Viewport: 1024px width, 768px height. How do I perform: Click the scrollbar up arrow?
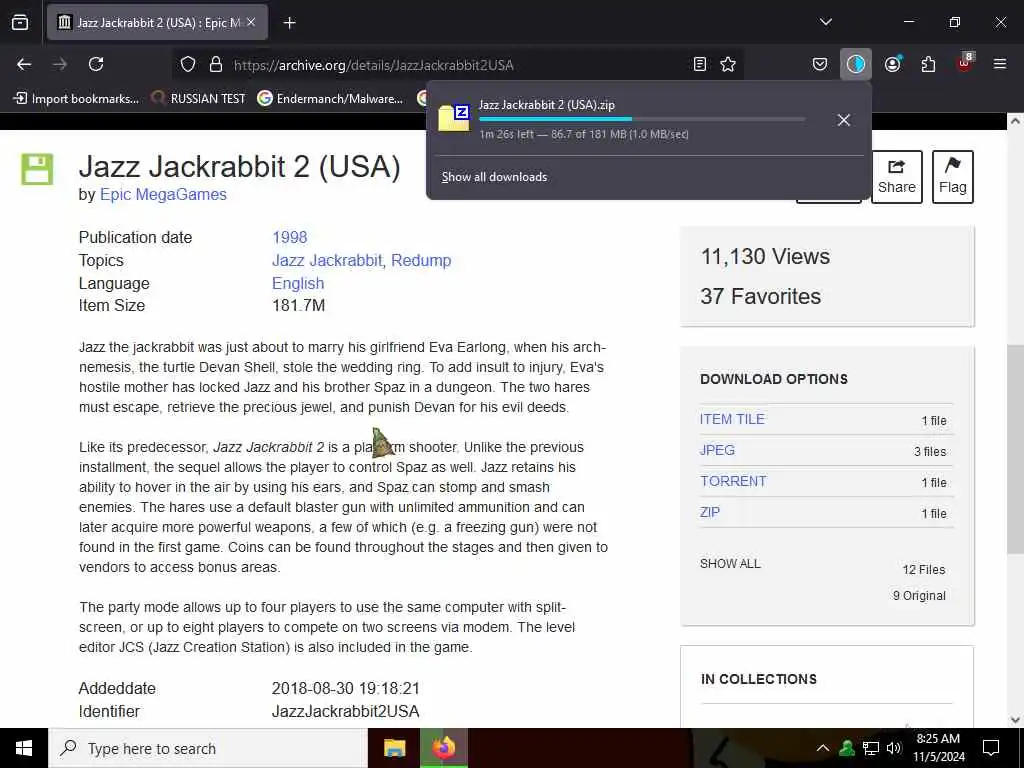(x=1015, y=121)
